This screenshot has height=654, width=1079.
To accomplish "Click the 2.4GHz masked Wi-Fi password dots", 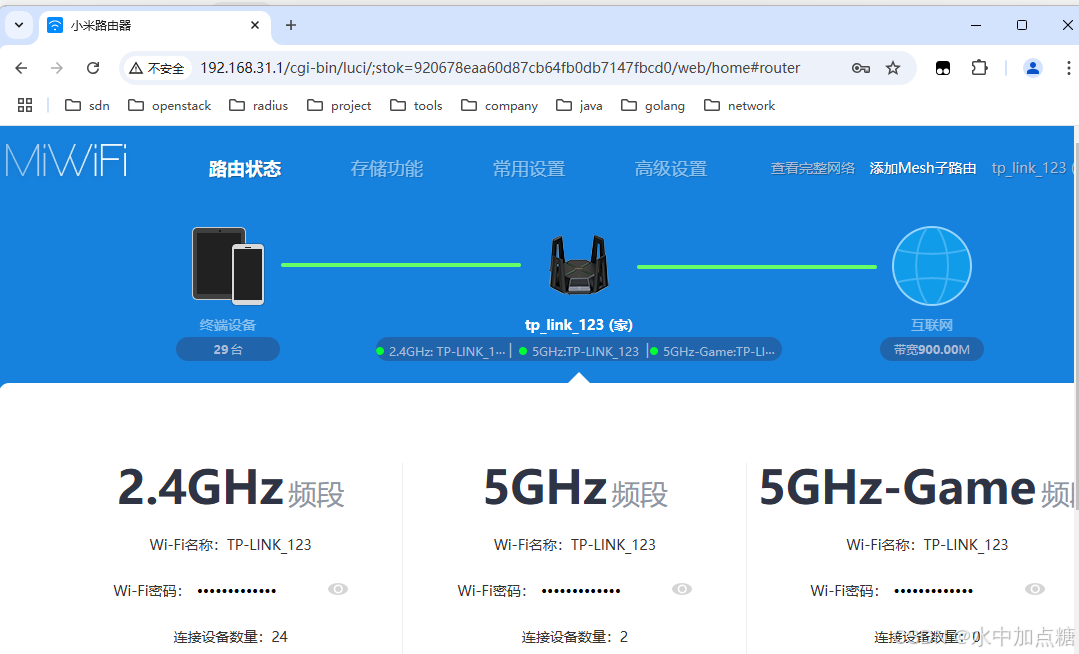I will (237, 591).
